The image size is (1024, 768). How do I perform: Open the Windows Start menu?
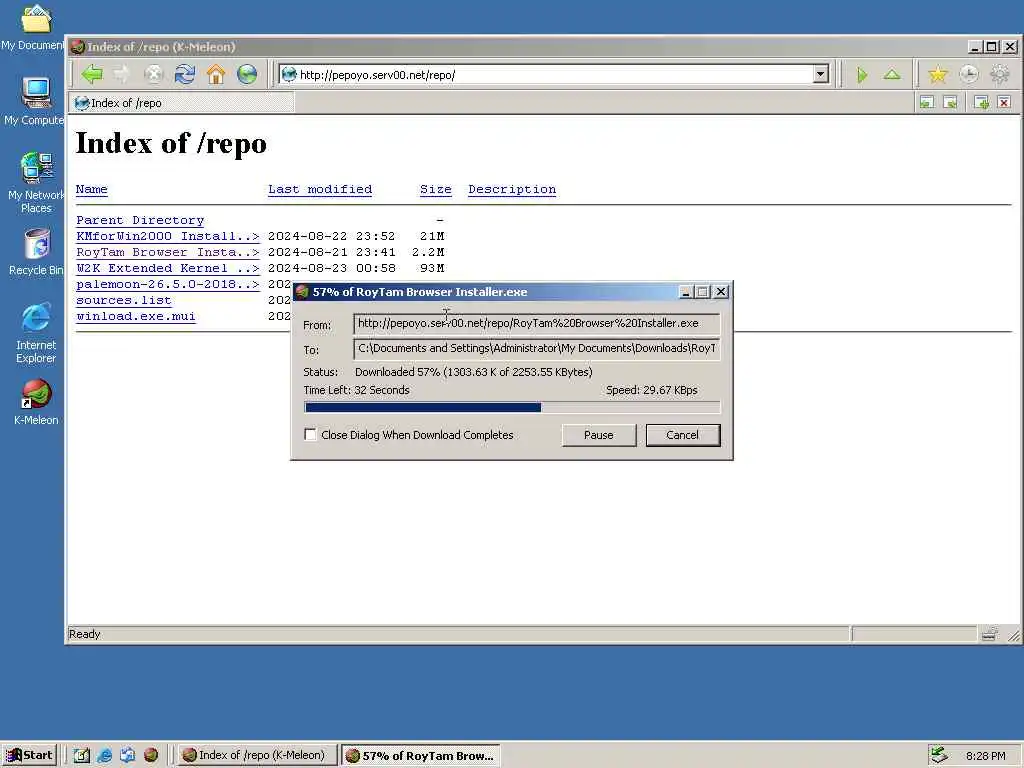[x=29, y=755]
